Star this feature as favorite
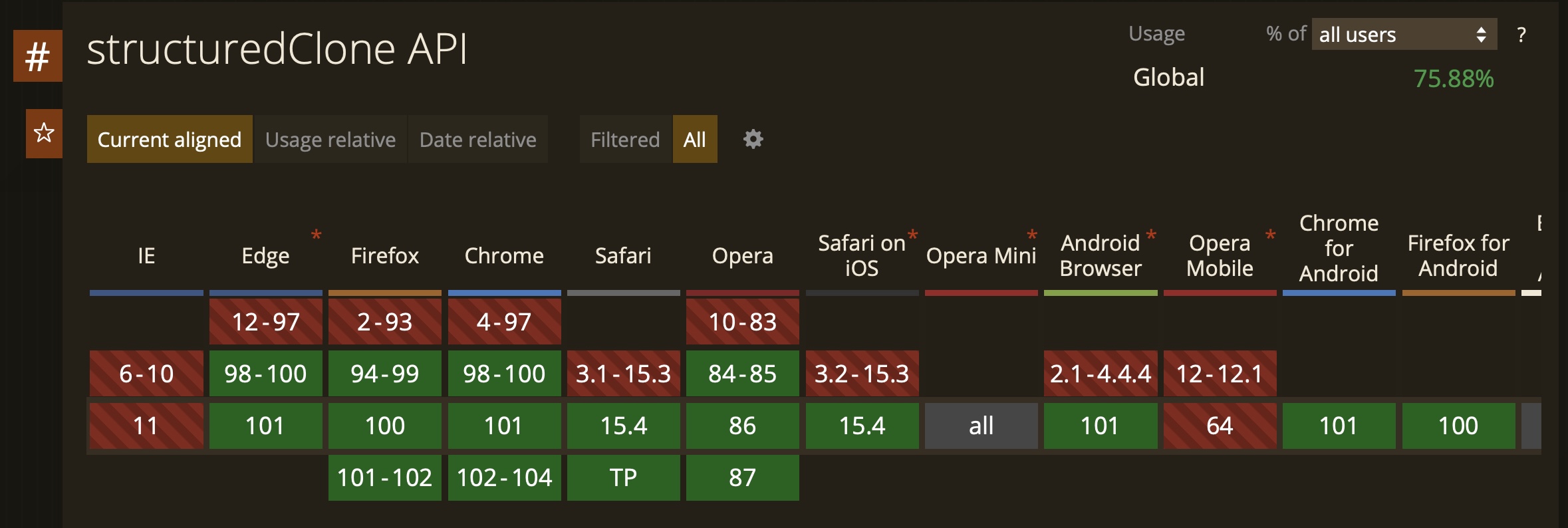 pos(44,133)
